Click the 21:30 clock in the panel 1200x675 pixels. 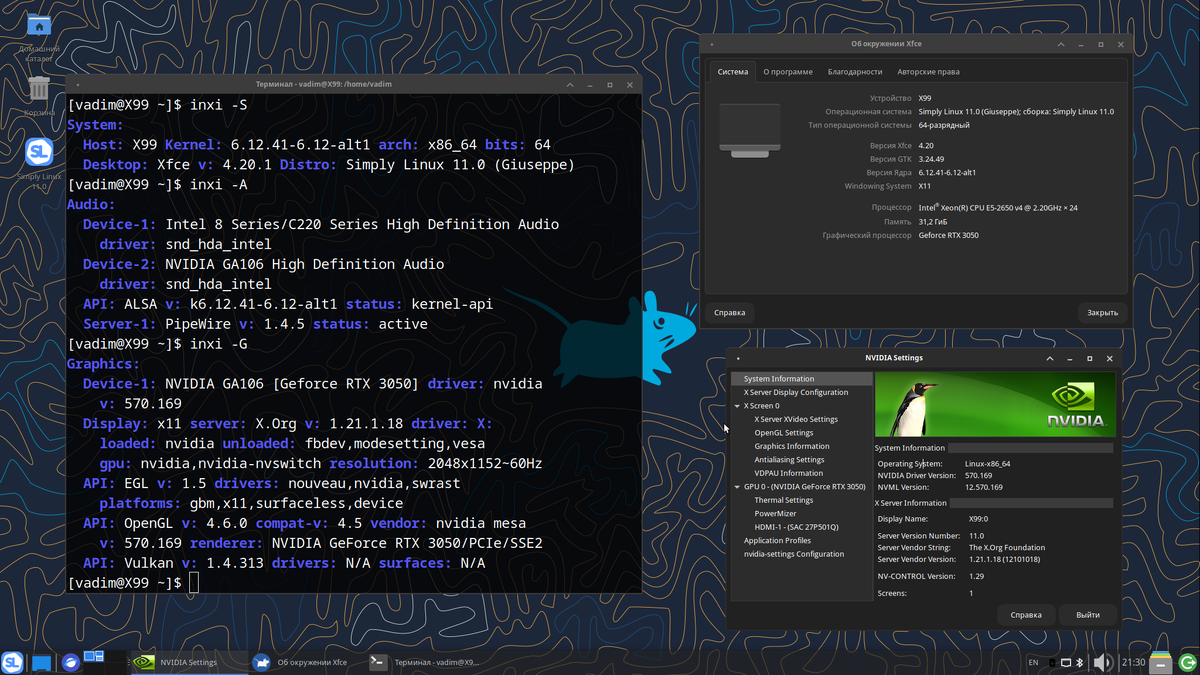pyautogui.click(x=1133, y=662)
